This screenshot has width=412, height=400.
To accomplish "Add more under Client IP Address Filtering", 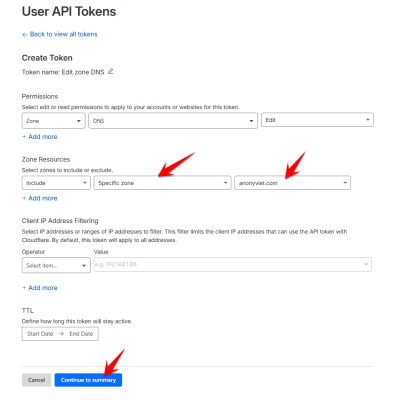I will pos(40,288).
